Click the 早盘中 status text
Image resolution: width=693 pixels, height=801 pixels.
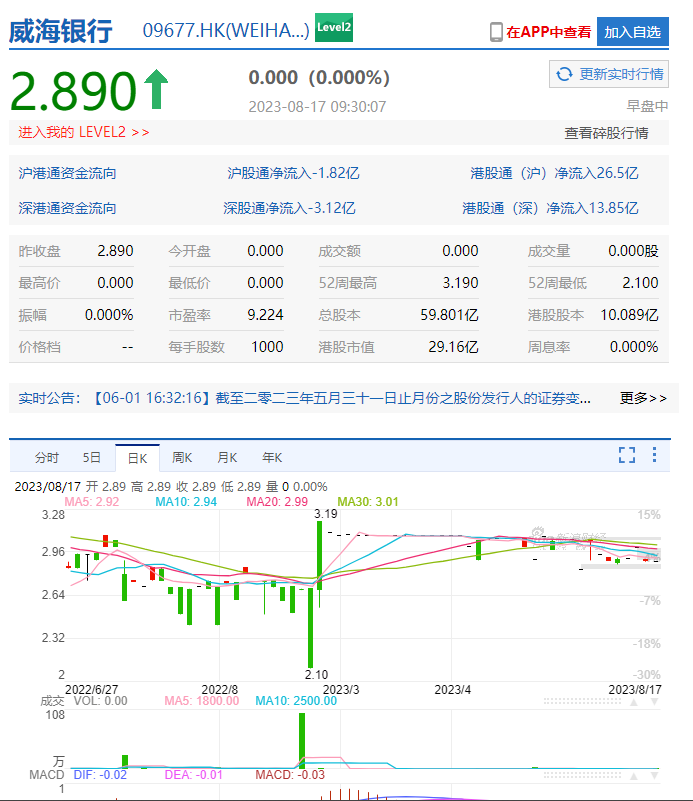pos(648,106)
